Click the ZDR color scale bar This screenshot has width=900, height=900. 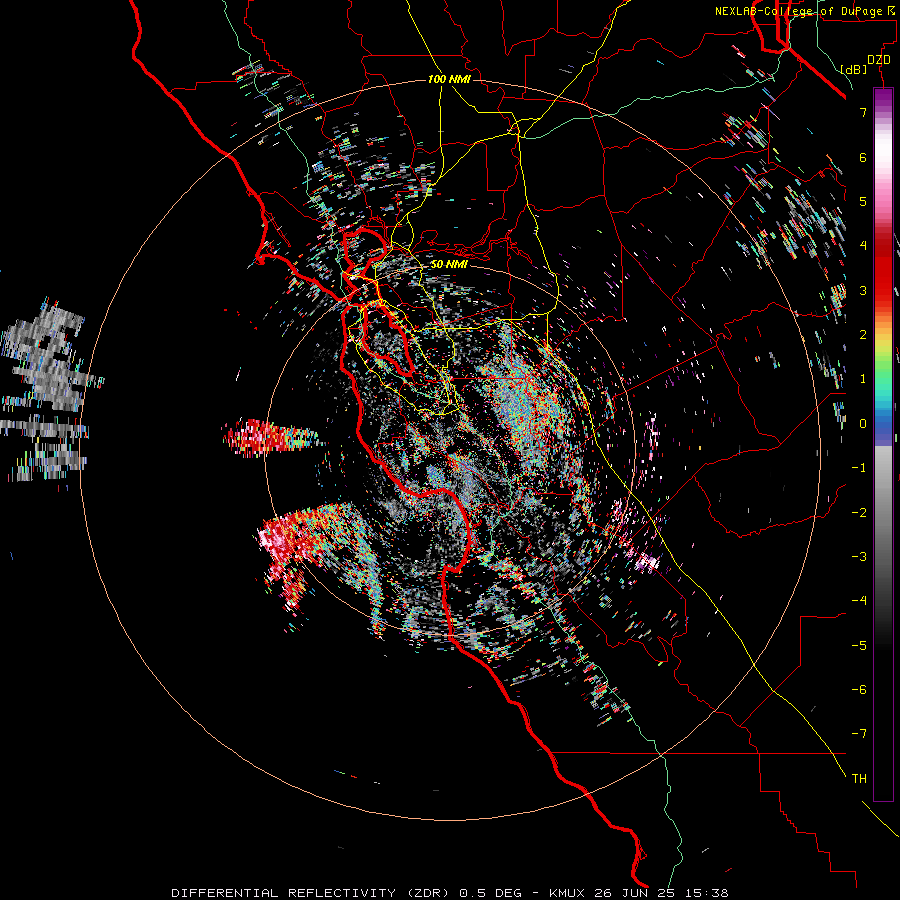(883, 444)
